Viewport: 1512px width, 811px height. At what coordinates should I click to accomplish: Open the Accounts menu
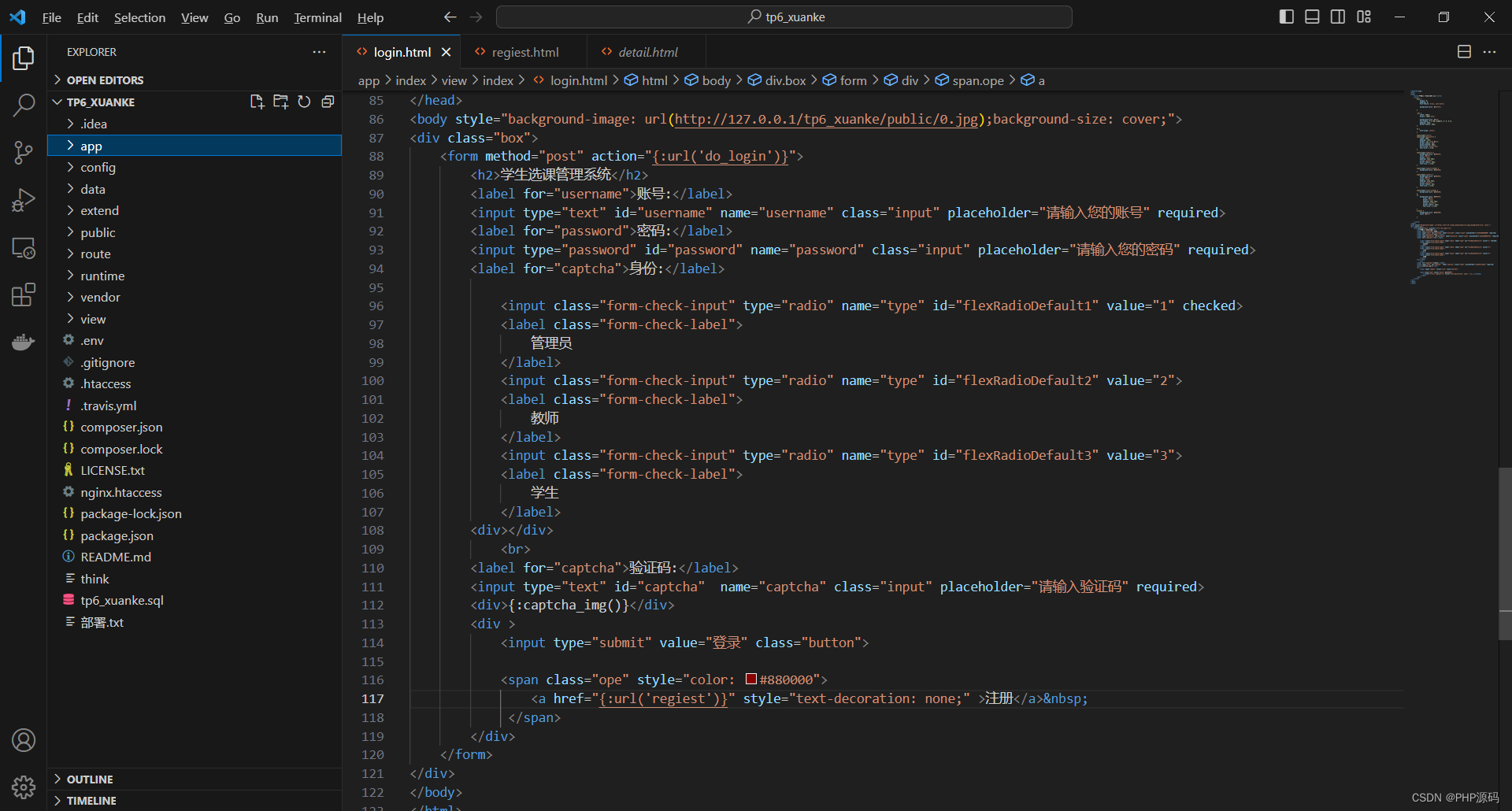(24, 740)
